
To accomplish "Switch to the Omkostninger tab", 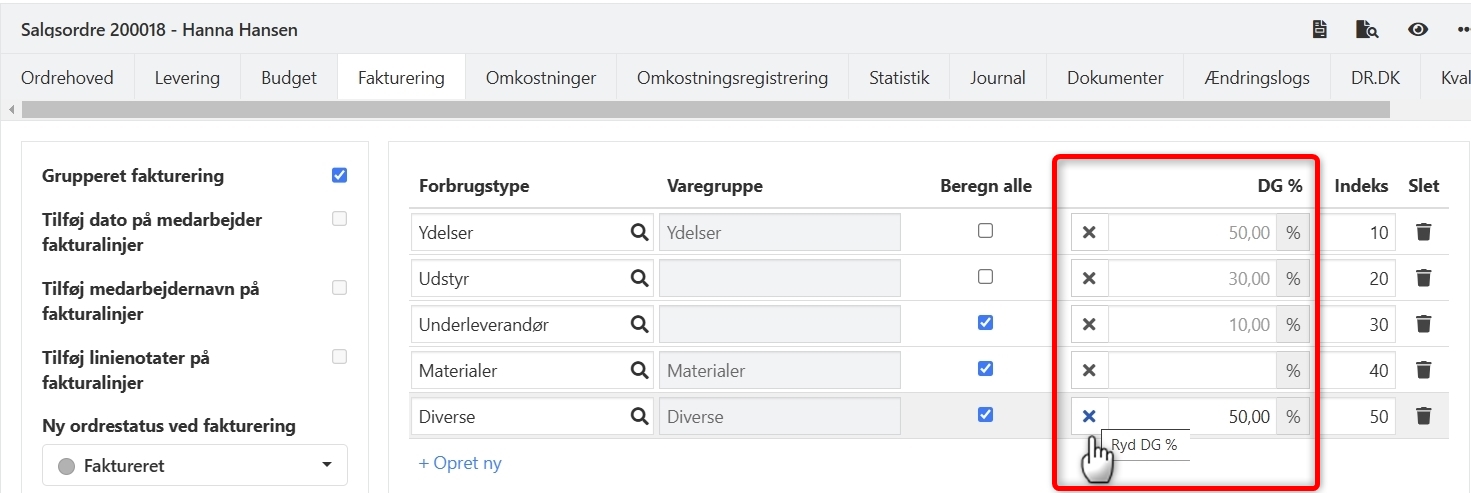I will pos(540,78).
